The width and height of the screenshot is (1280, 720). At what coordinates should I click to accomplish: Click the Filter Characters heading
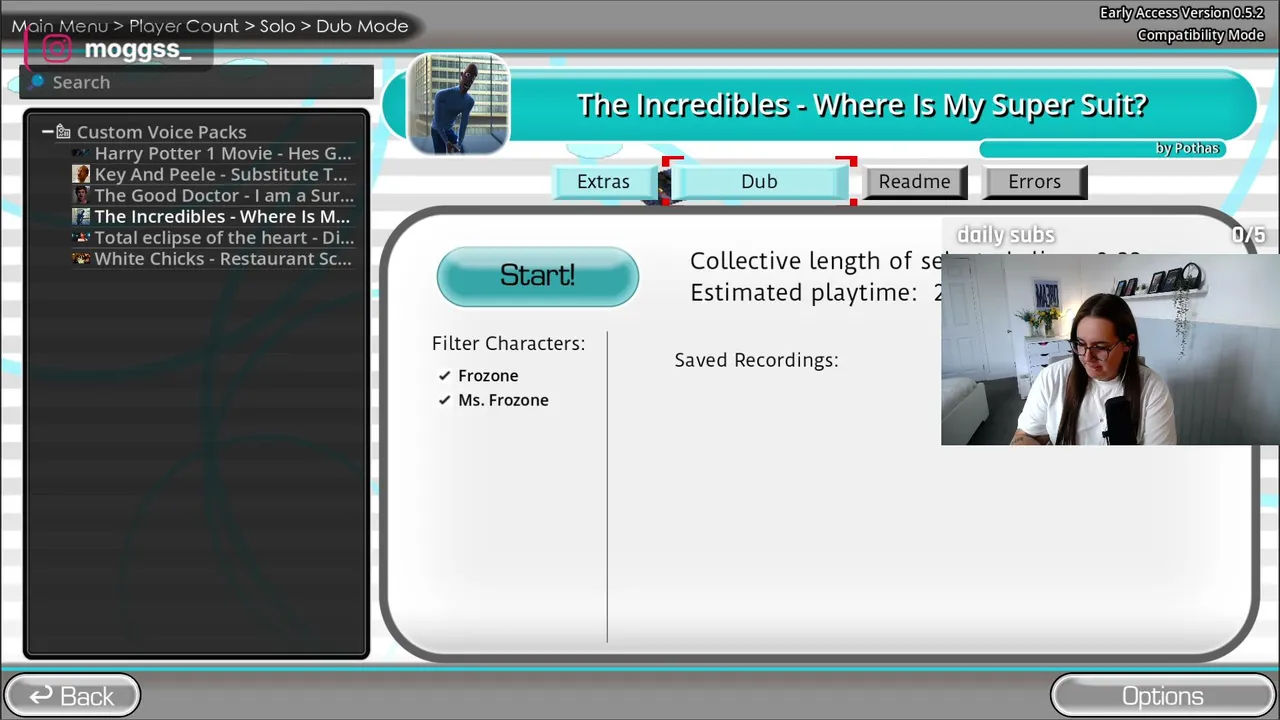point(508,343)
